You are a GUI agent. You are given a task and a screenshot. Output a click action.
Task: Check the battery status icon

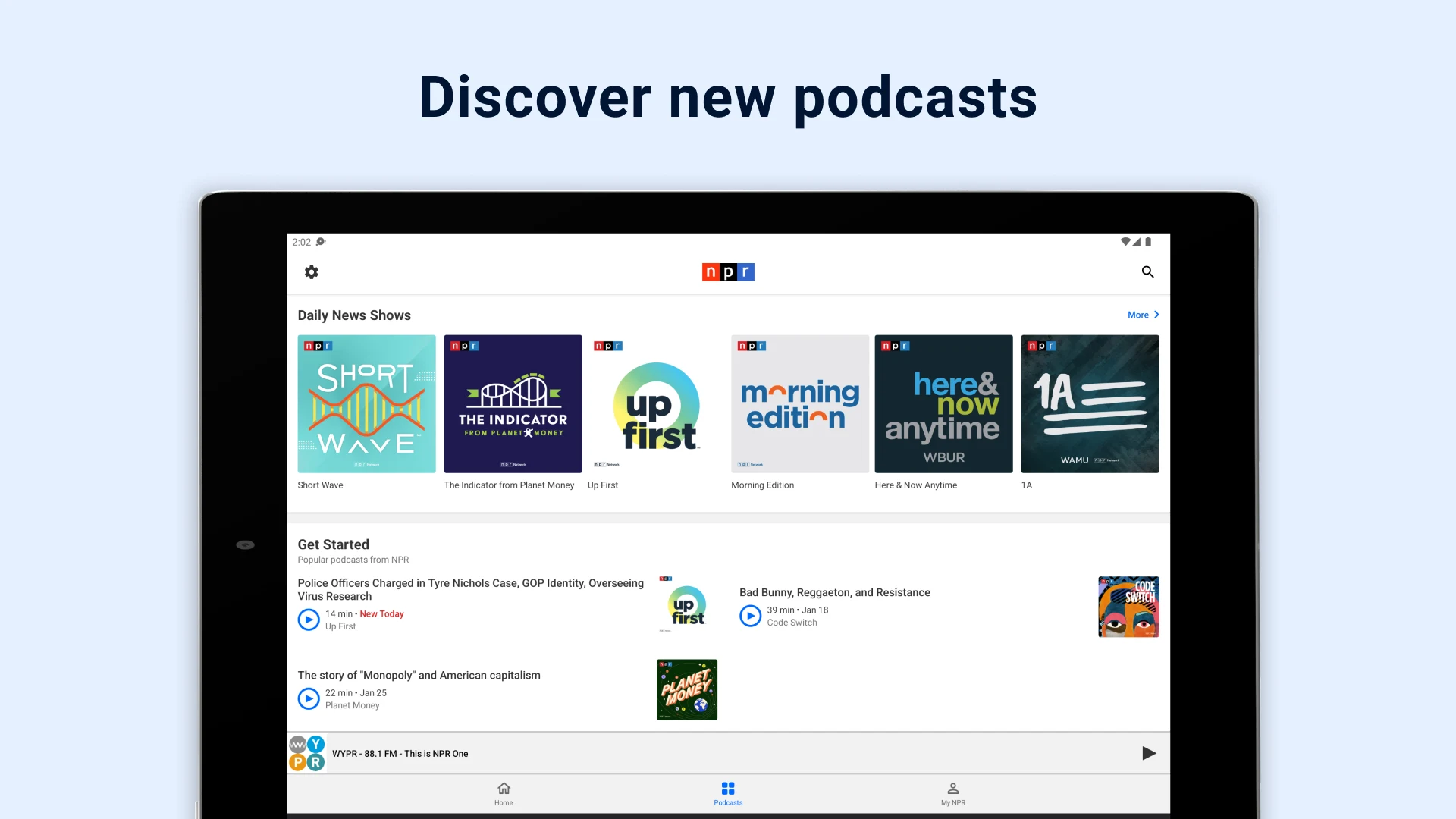pyautogui.click(x=1148, y=242)
